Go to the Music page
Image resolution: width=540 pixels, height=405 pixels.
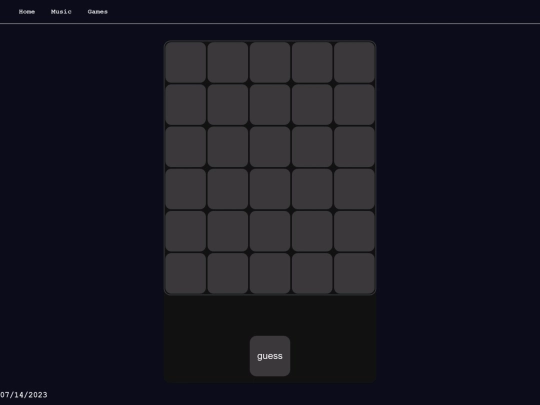61,12
